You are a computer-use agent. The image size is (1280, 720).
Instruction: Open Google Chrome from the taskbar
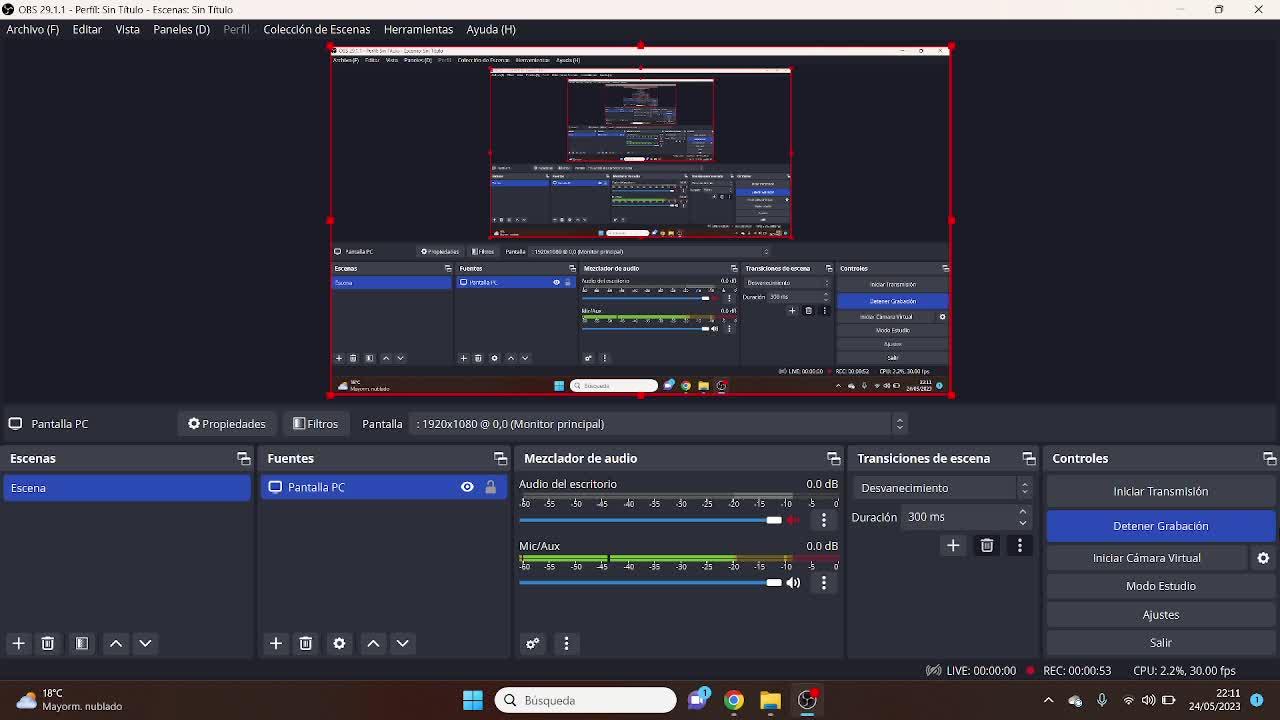coord(734,700)
